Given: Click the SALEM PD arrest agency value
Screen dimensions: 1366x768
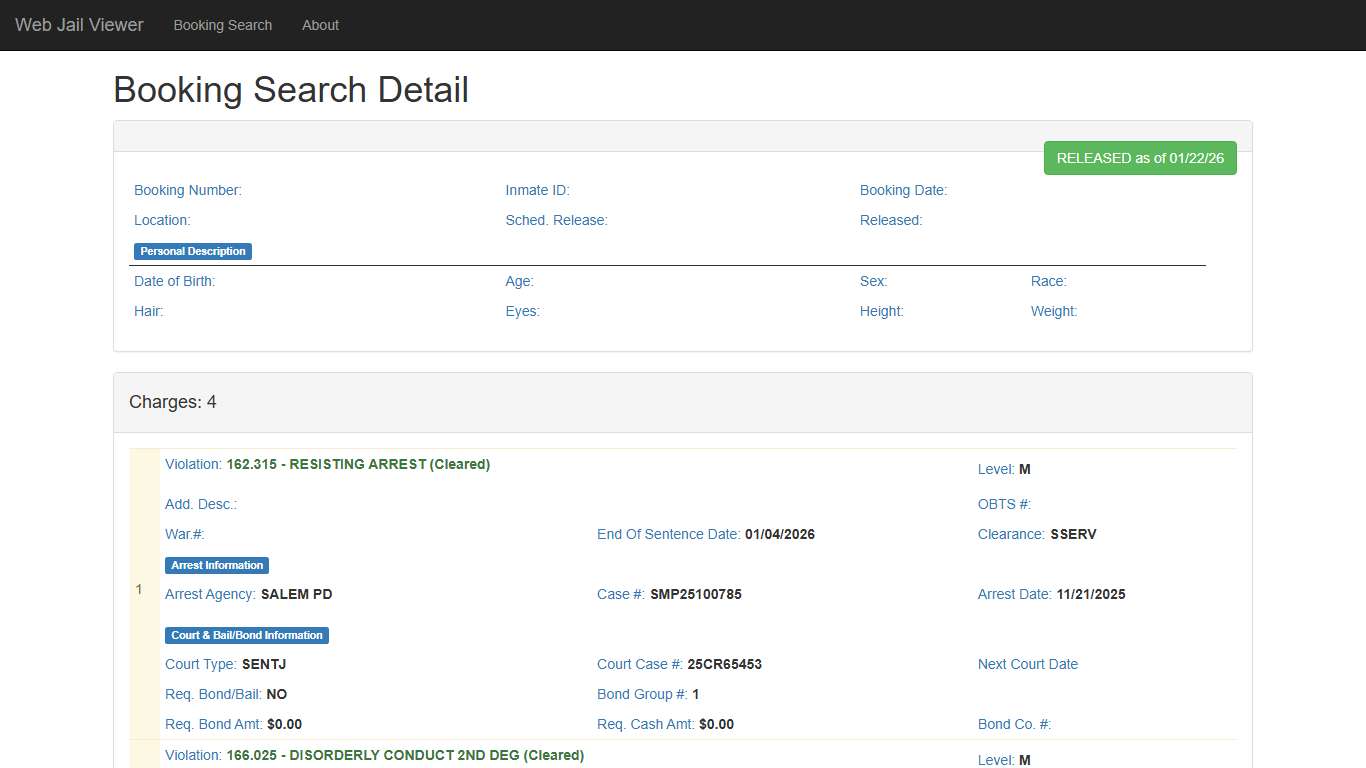Looking at the screenshot, I should (x=296, y=594).
